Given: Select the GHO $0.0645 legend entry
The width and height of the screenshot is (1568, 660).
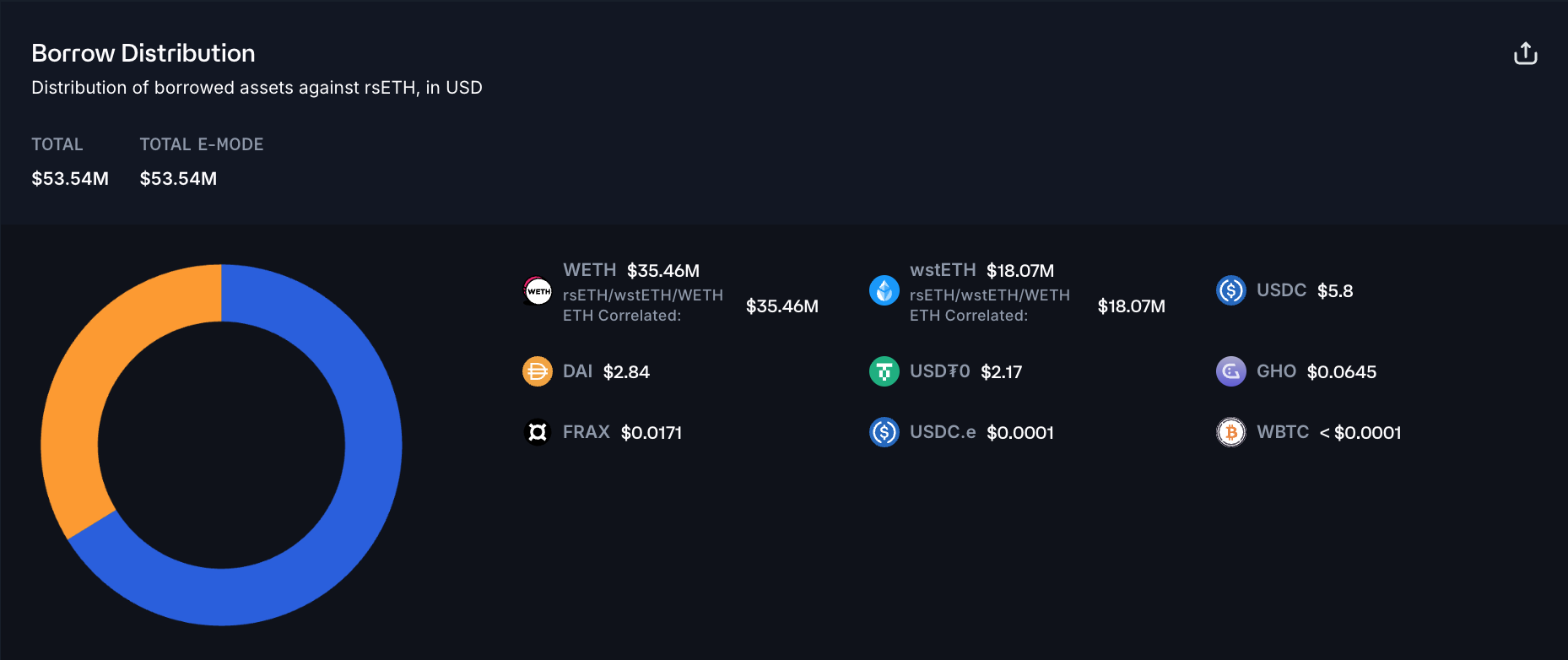Looking at the screenshot, I should 1316,371.
